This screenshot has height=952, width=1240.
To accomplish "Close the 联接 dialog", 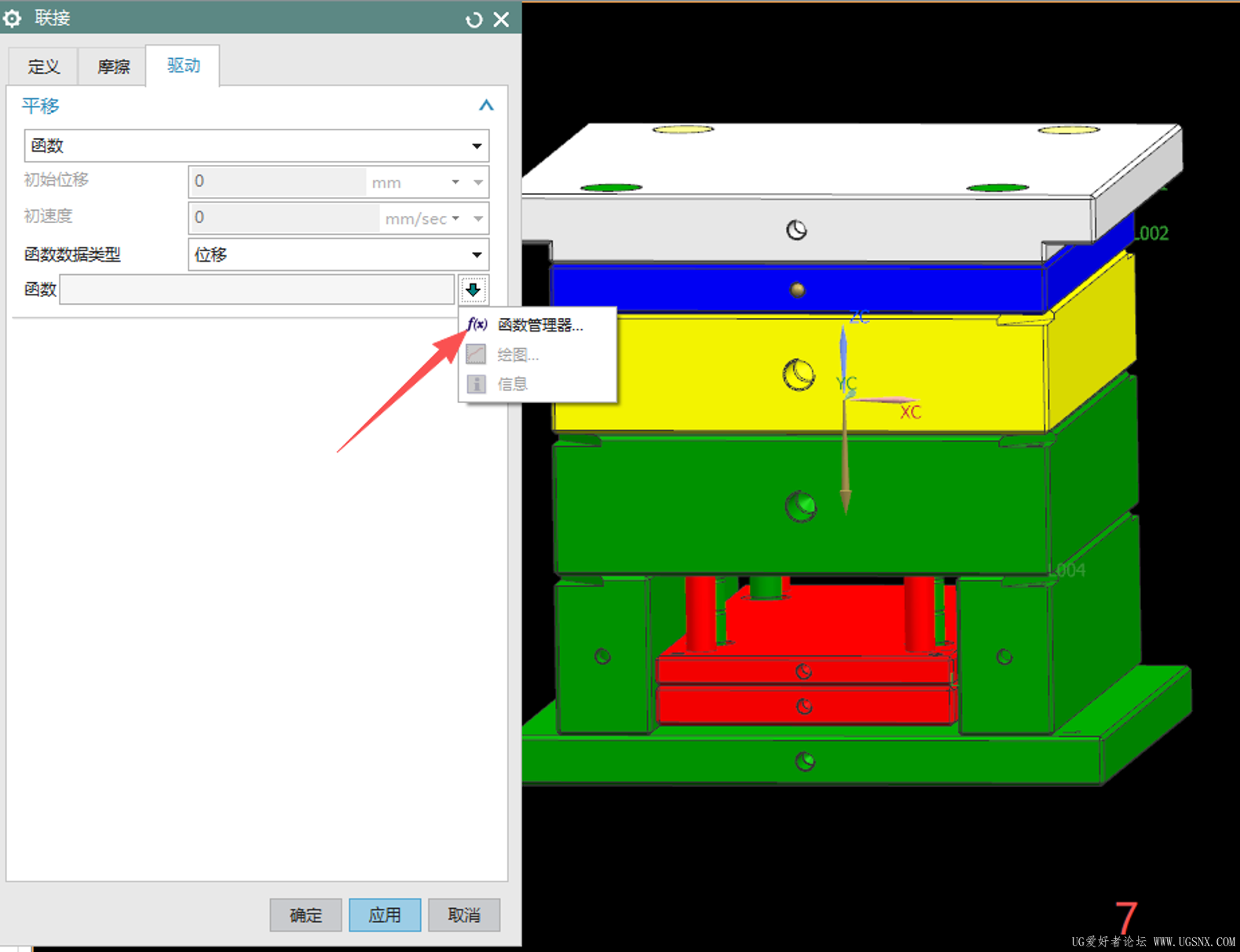I will point(501,20).
